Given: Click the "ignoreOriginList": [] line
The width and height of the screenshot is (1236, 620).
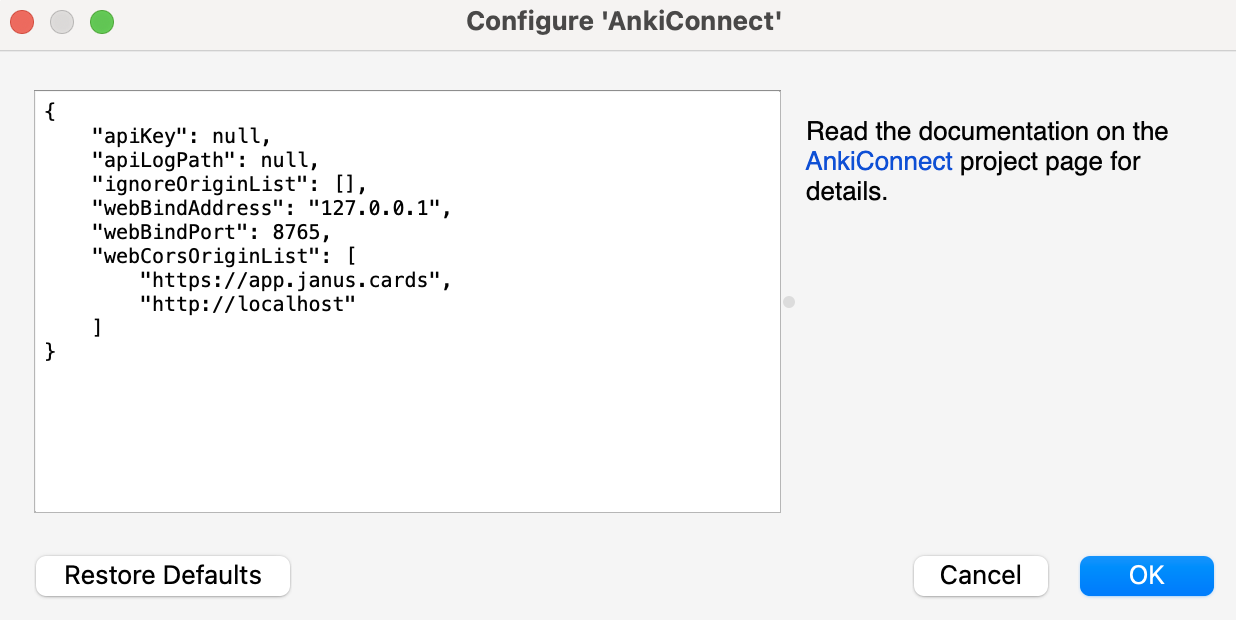Looking at the screenshot, I should point(230,183).
